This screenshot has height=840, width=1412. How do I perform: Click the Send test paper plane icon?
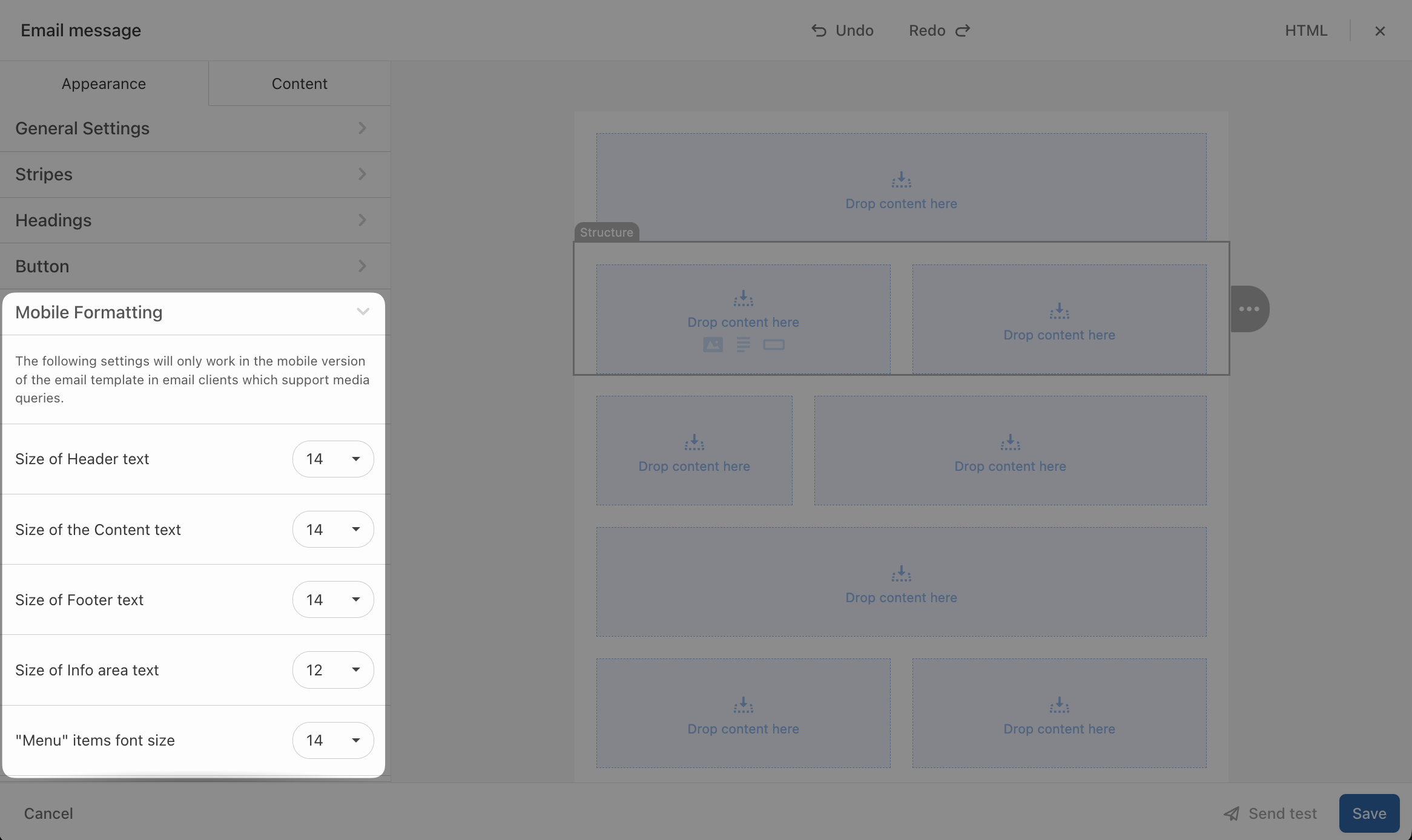[x=1232, y=813]
